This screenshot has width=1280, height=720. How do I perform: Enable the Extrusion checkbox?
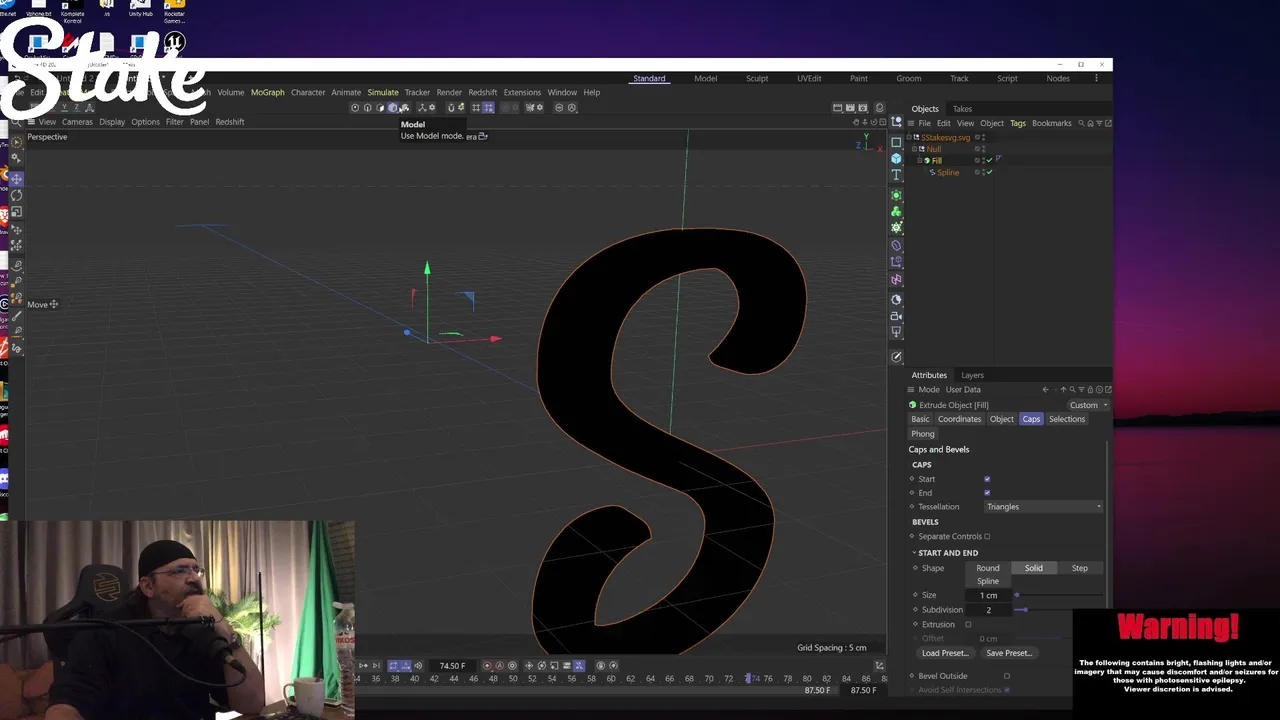click(x=968, y=624)
